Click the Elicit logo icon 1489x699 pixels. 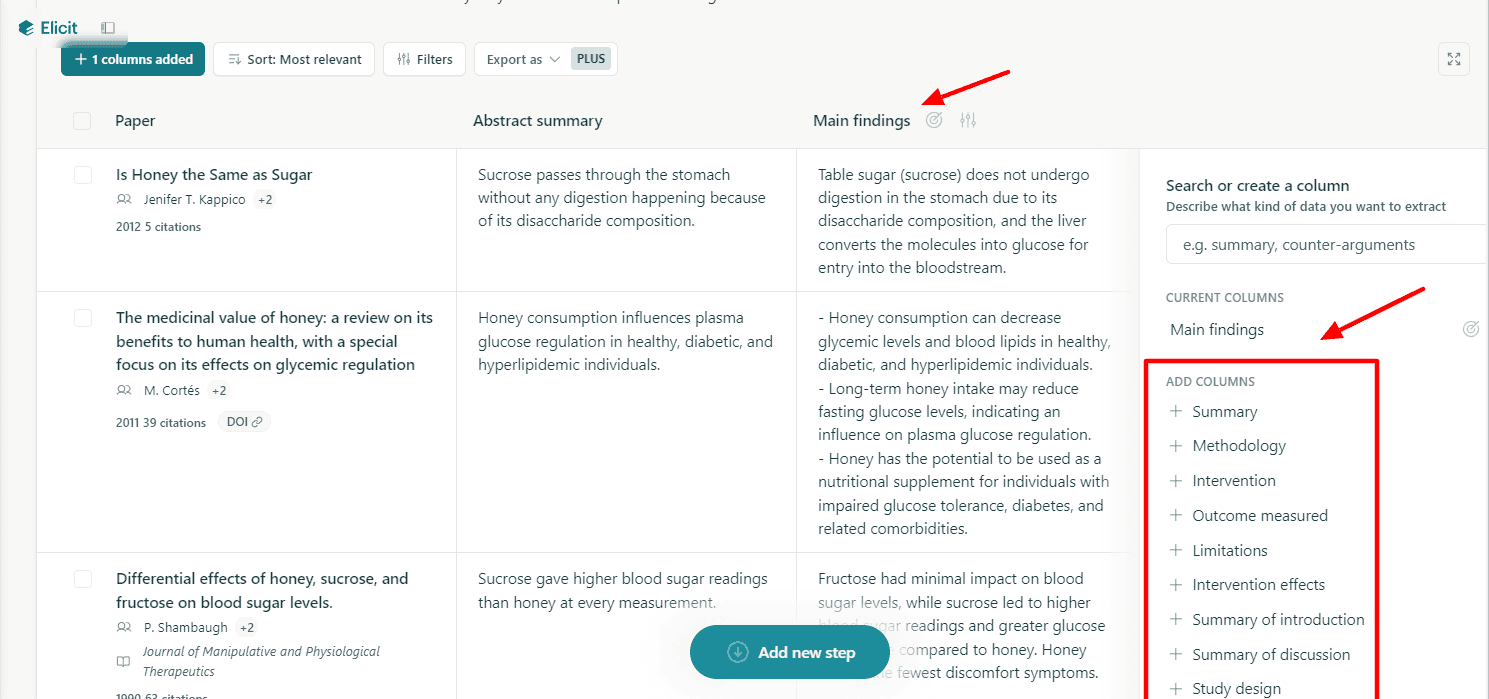click(26, 28)
